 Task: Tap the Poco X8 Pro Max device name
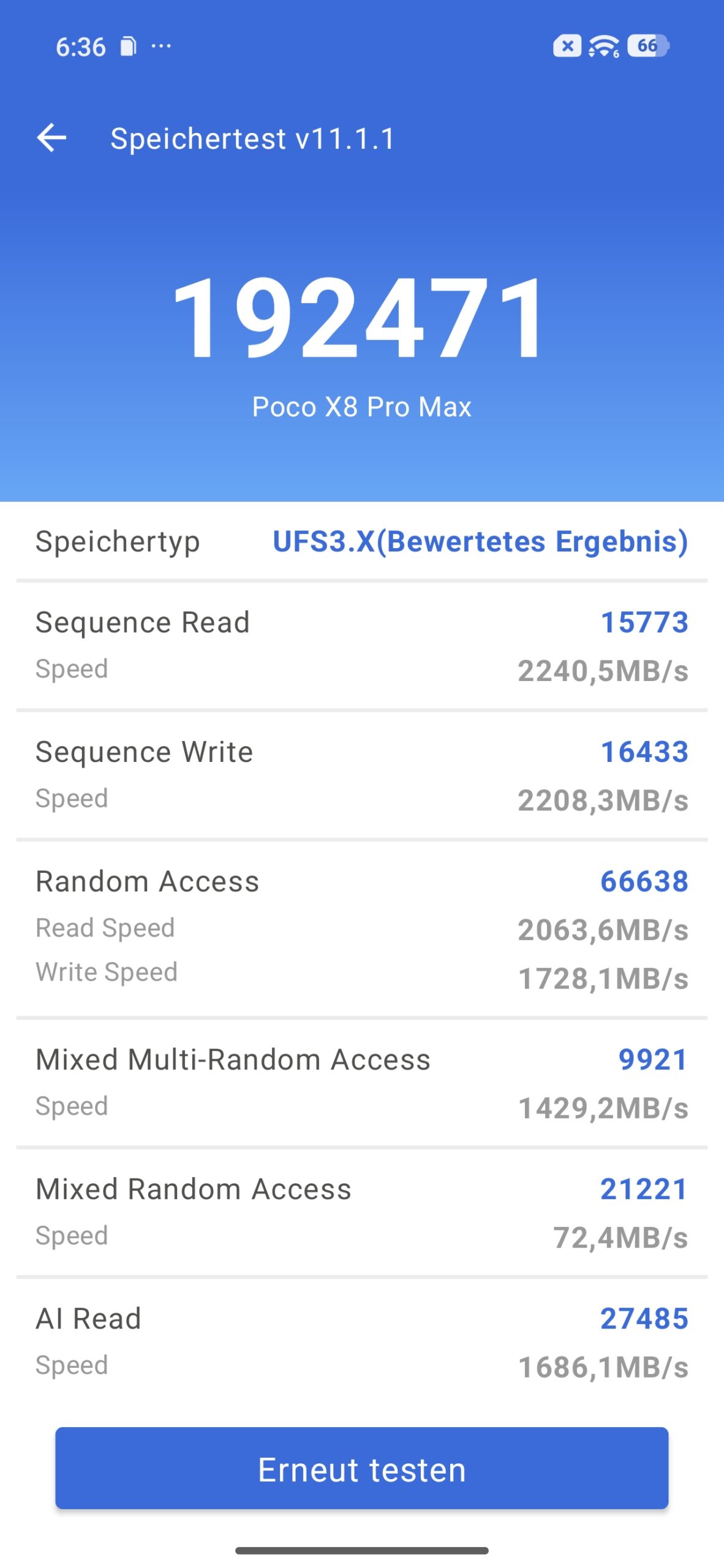point(361,407)
